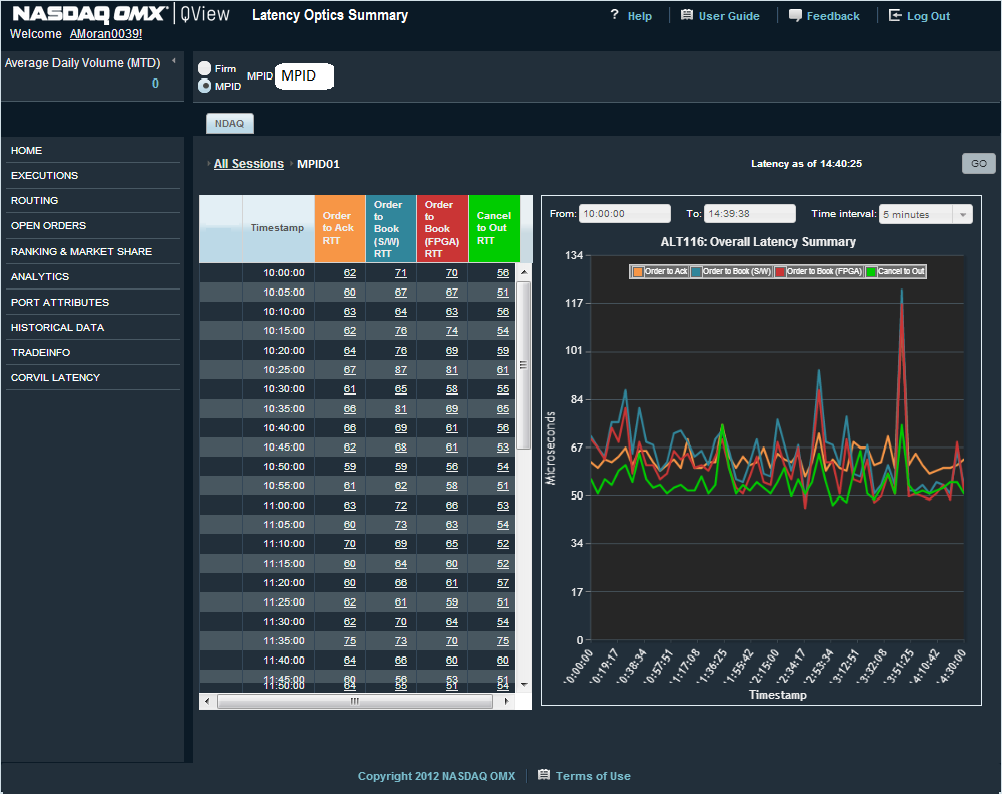Click S/W value 59 in 10:50:00 row
Viewport: 1002px width, 794px height.
tap(401, 467)
